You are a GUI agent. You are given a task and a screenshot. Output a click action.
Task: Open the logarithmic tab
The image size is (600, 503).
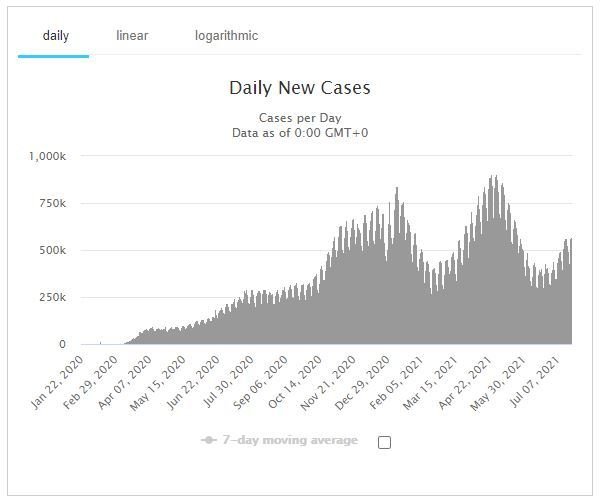[x=226, y=36]
